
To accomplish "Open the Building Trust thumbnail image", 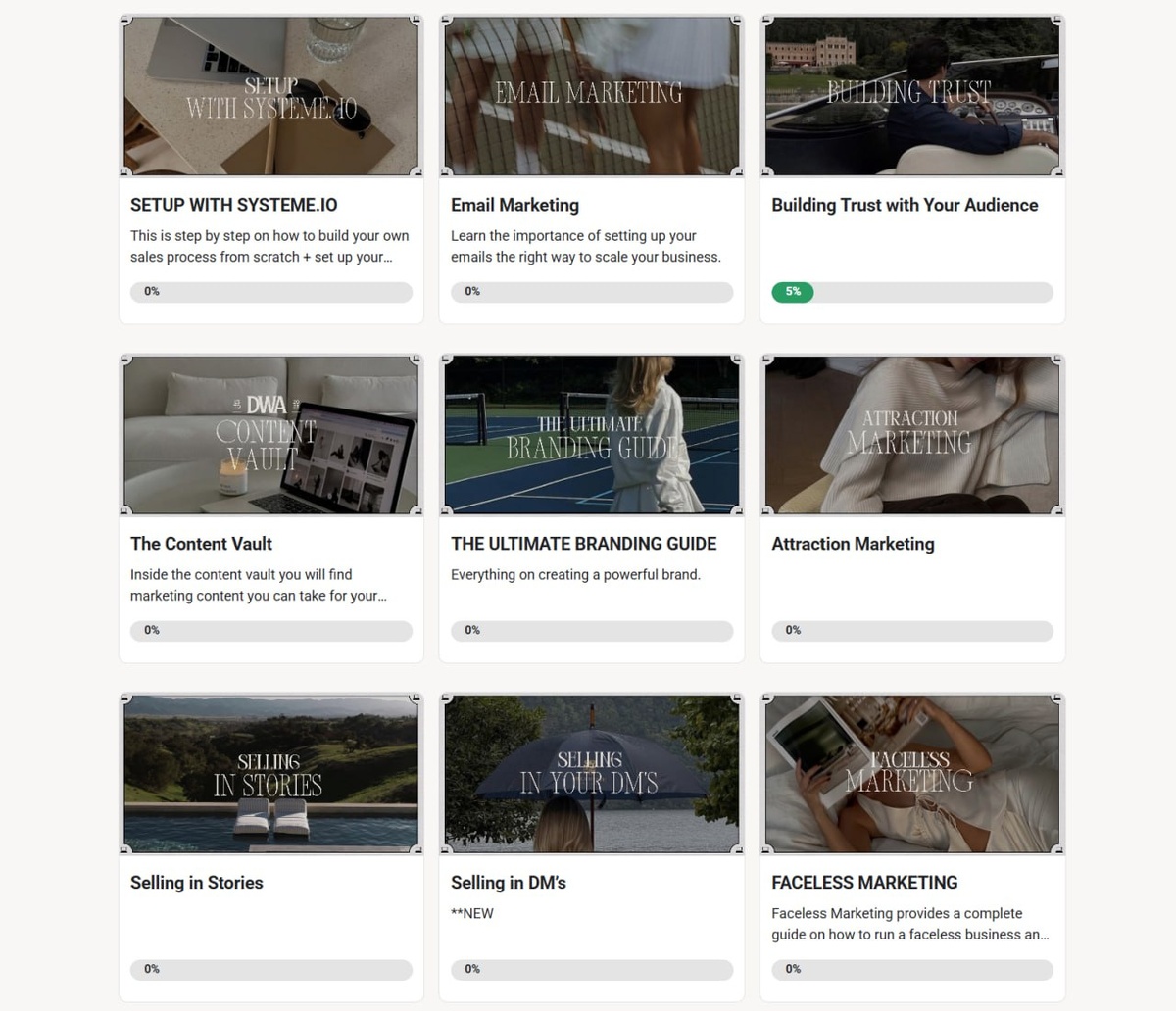I will [912, 96].
